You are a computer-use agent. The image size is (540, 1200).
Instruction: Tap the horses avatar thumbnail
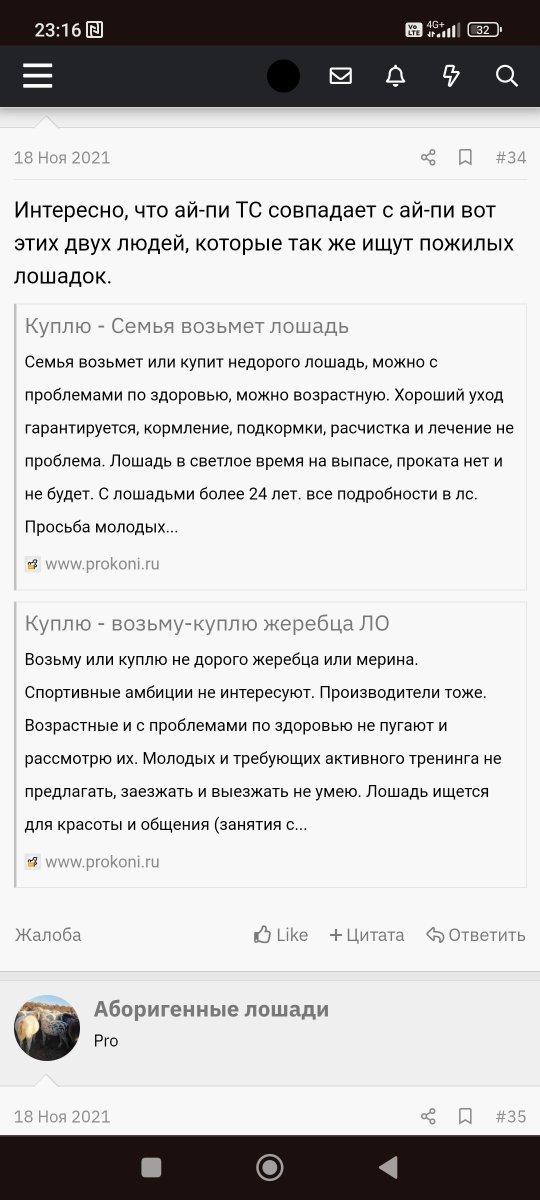[47, 1027]
